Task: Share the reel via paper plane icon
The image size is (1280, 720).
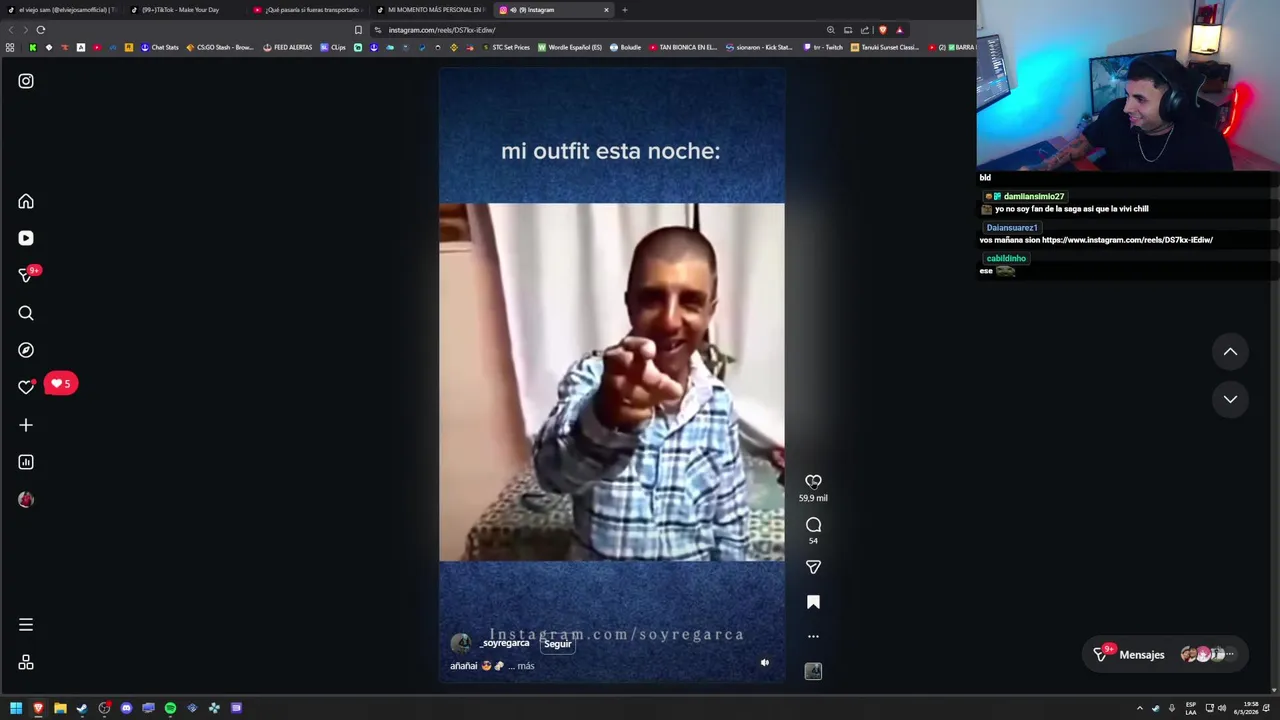Action: pos(813,567)
